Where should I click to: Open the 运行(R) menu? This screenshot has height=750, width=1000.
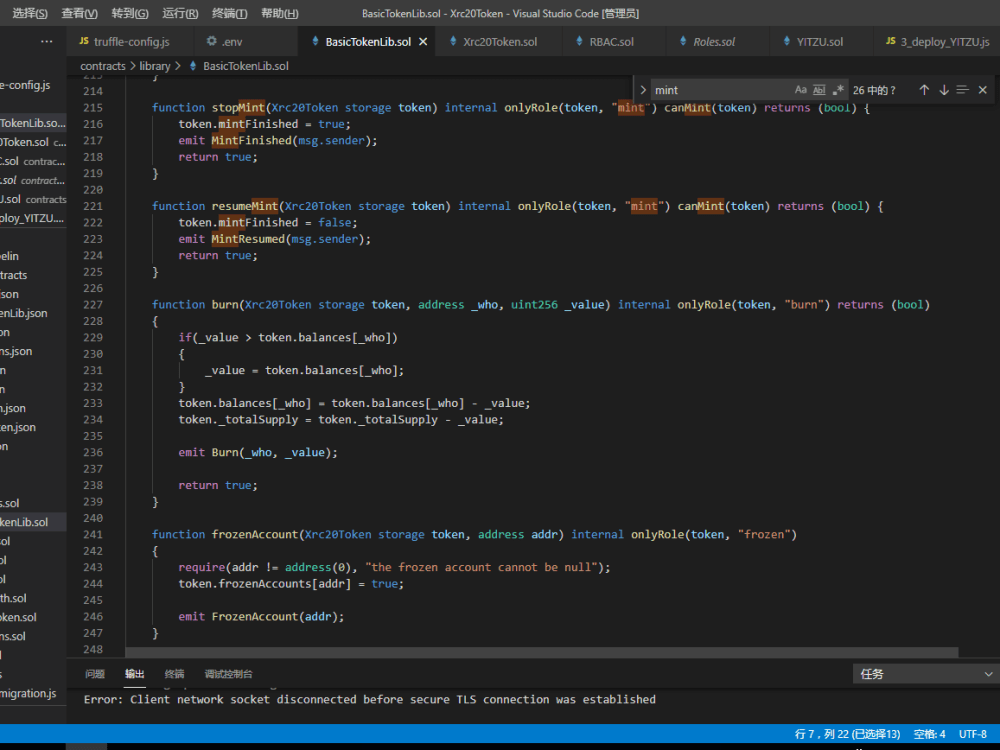(180, 13)
